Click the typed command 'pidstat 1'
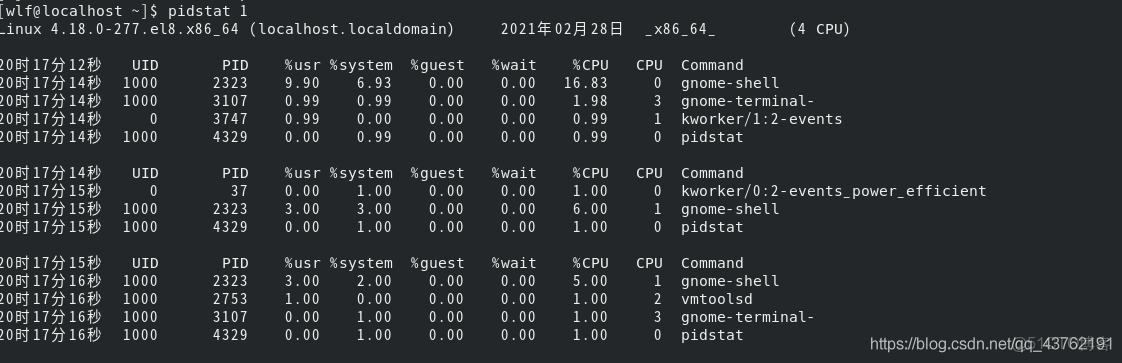The image size is (1122, 363). pos(208,11)
